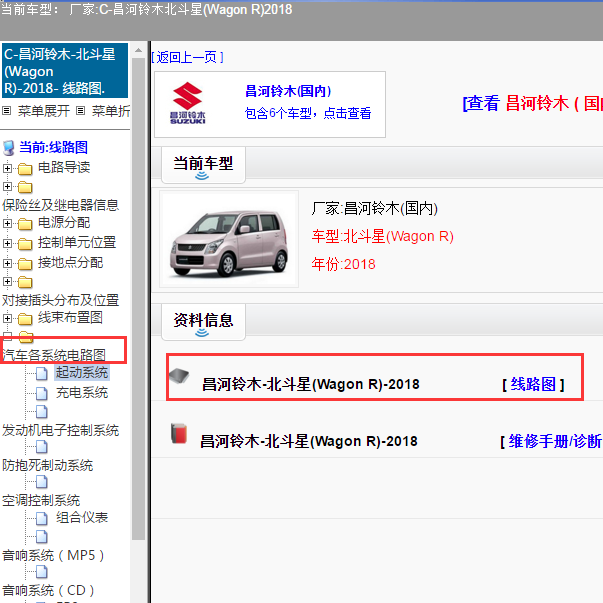This screenshot has height=603, width=603.
Task: Click the document icon for 空调控制系统
Action: [42, 481]
